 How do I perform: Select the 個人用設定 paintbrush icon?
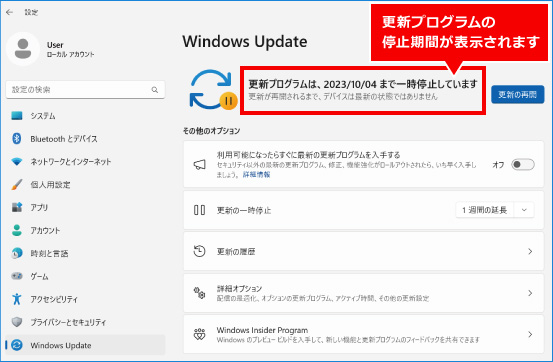(17, 185)
